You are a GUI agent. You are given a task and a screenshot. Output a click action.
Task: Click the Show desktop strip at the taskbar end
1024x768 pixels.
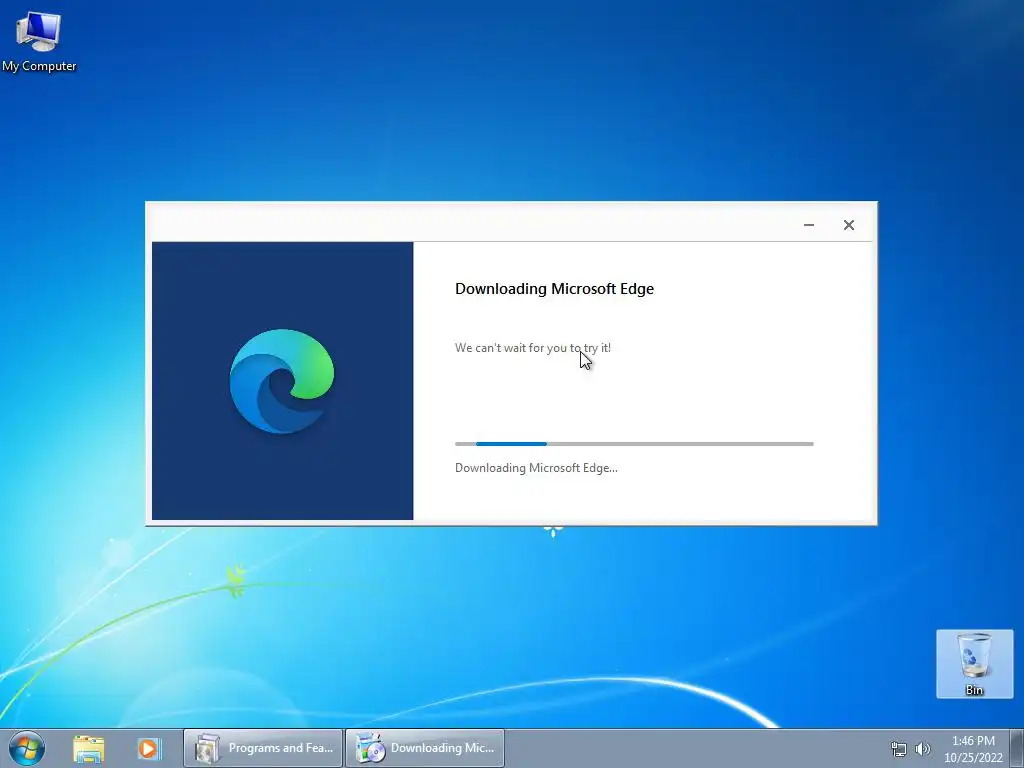click(1017, 748)
